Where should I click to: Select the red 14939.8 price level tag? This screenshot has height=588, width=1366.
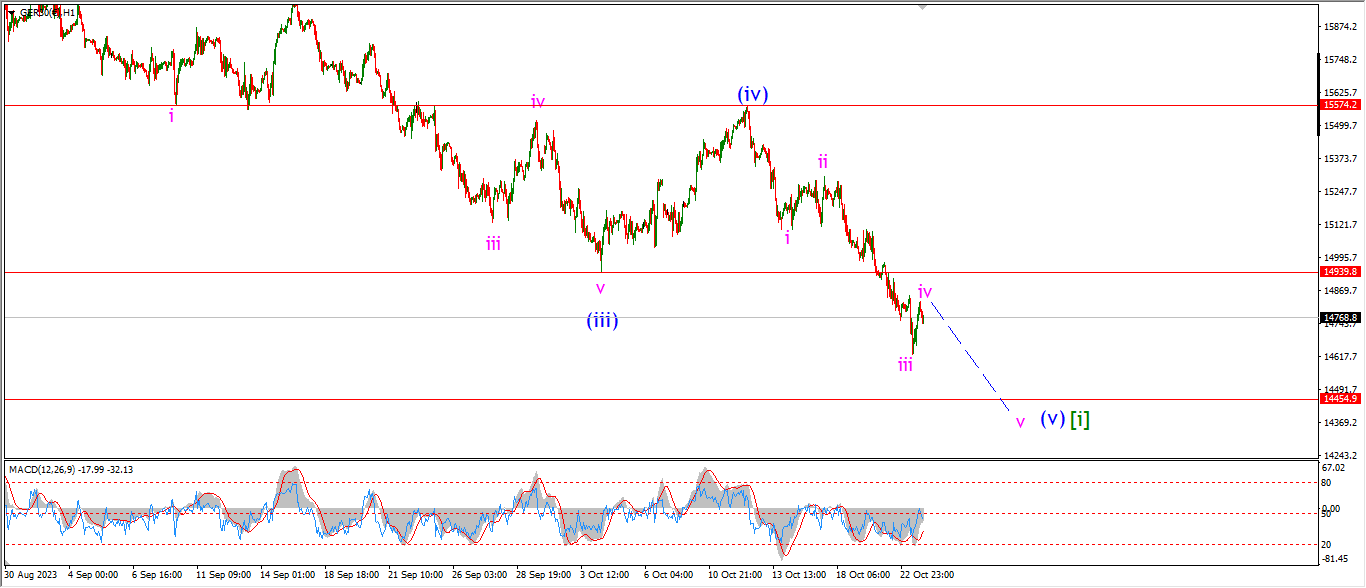[x=1340, y=271]
